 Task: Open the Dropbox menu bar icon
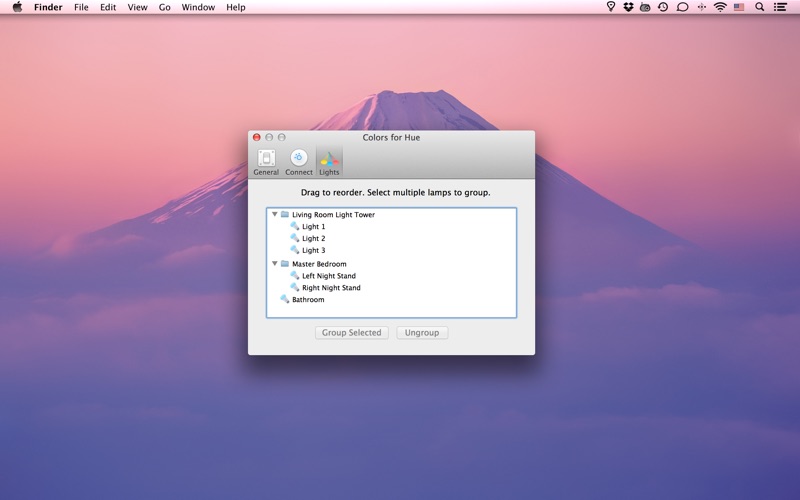628,7
